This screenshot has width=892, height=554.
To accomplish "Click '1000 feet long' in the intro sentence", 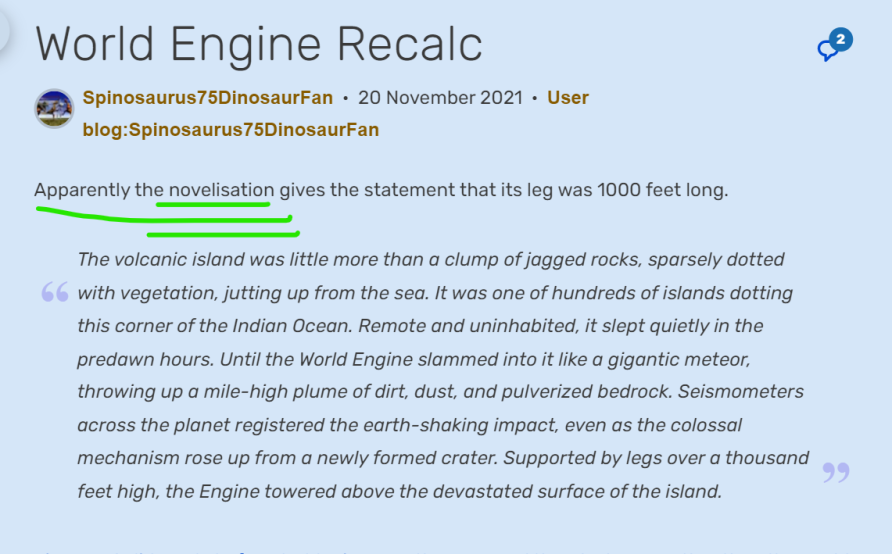I will [660, 190].
